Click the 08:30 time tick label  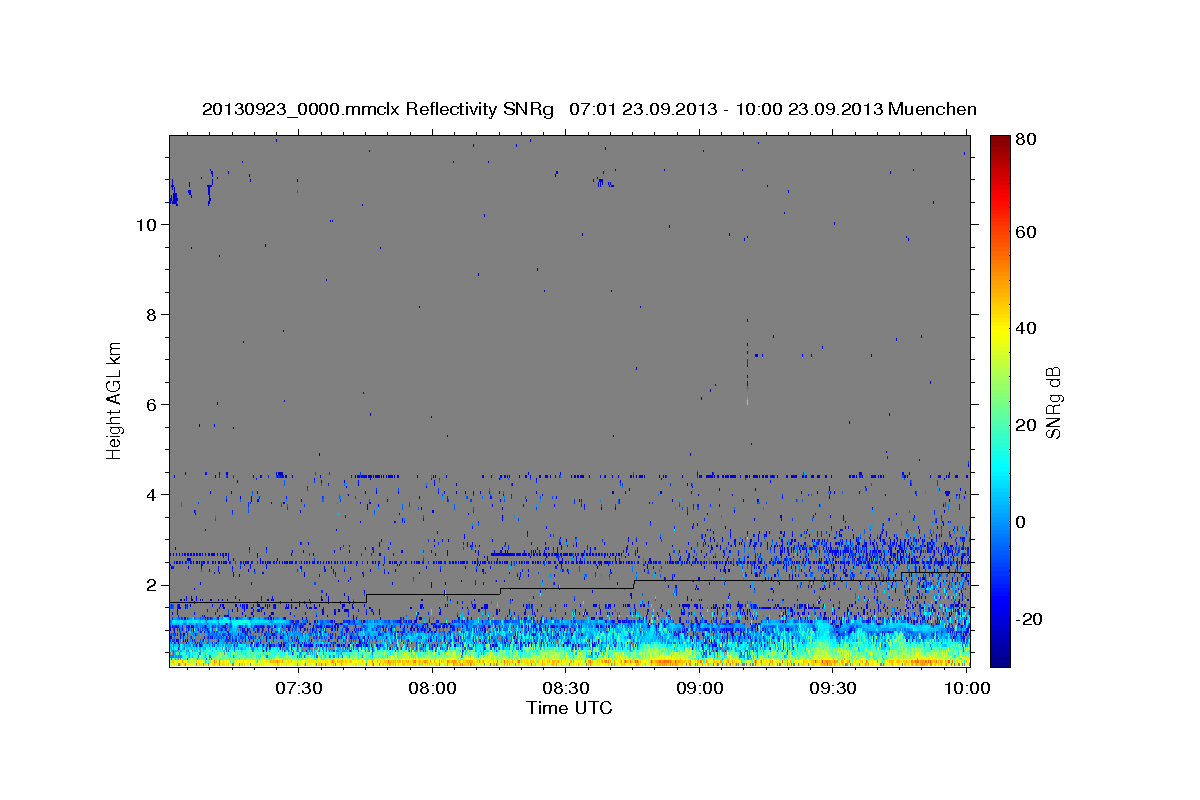[565, 688]
